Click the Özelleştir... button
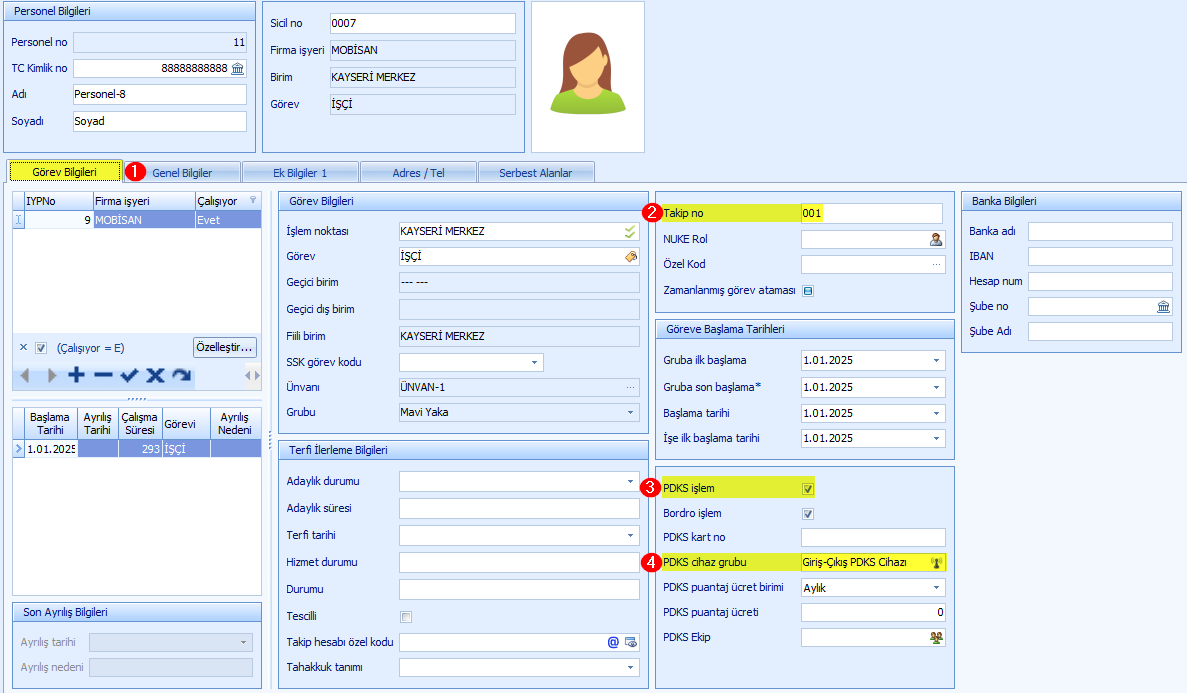1187x693 pixels. tap(225, 347)
